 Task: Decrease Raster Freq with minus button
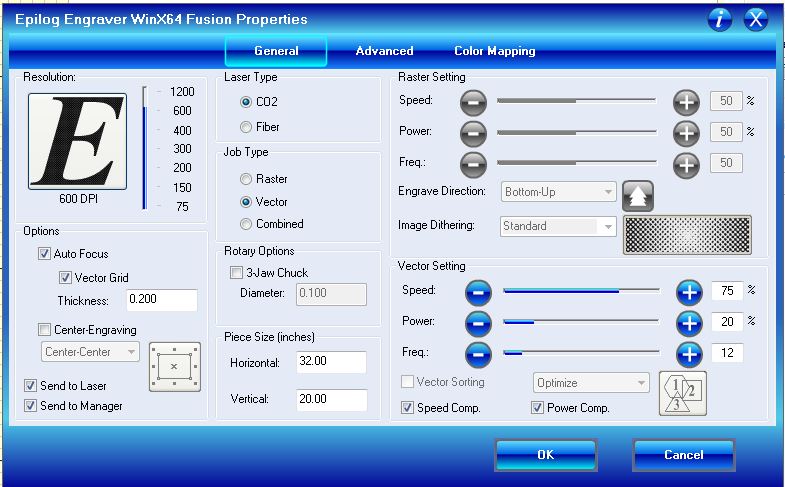(x=473, y=165)
